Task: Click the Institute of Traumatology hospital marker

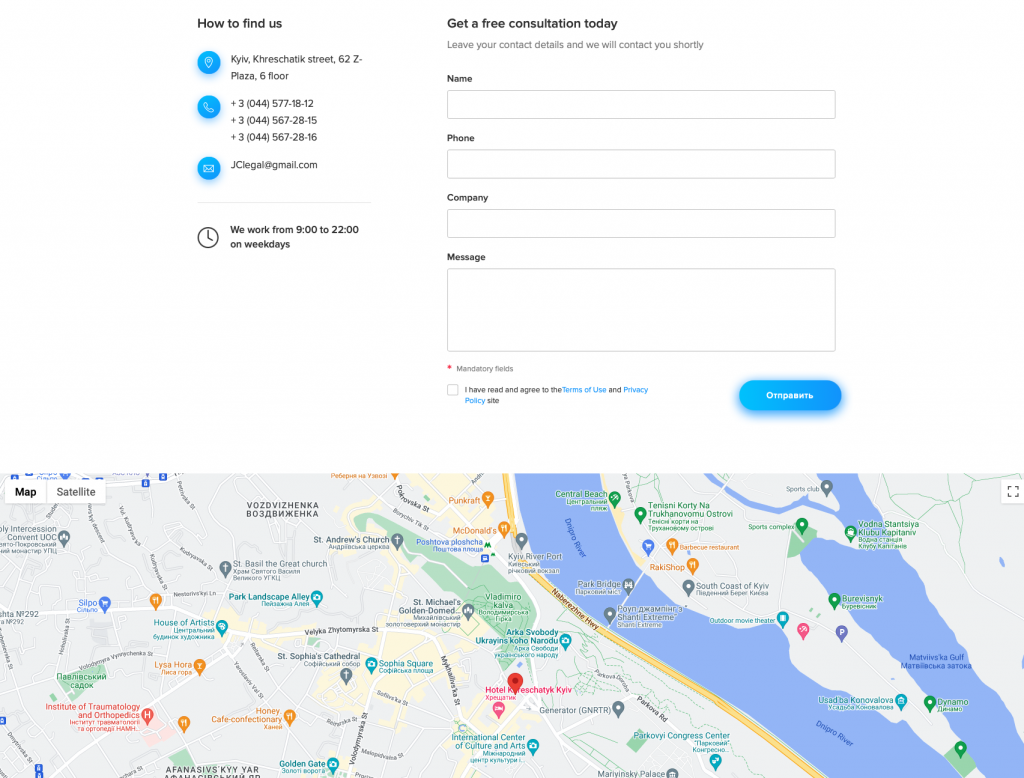Action: click(x=148, y=715)
